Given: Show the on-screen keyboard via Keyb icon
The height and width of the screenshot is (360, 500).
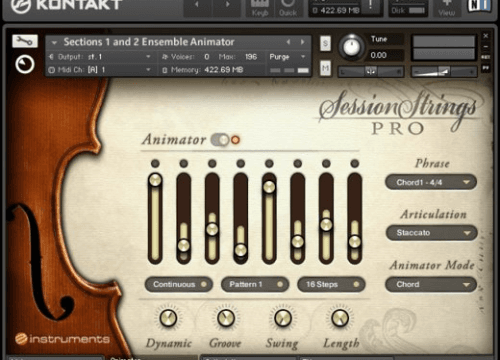Looking at the screenshot, I should [260, 7].
